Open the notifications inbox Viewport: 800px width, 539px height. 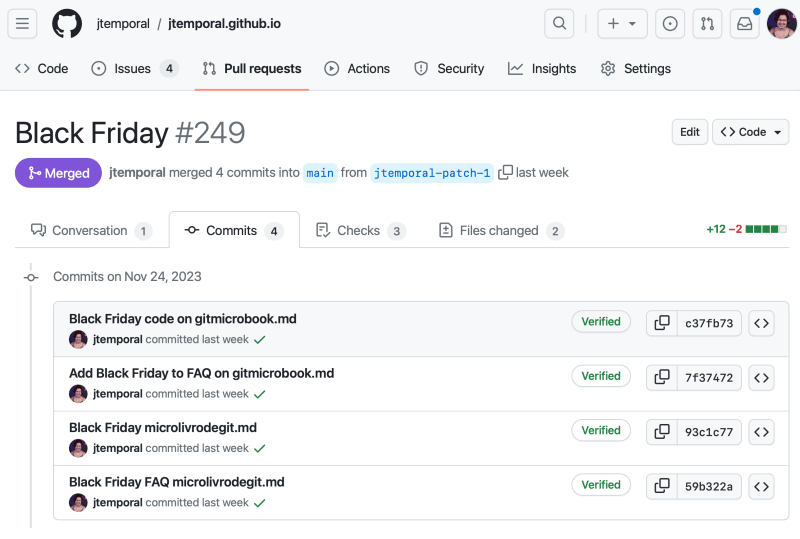coord(744,23)
